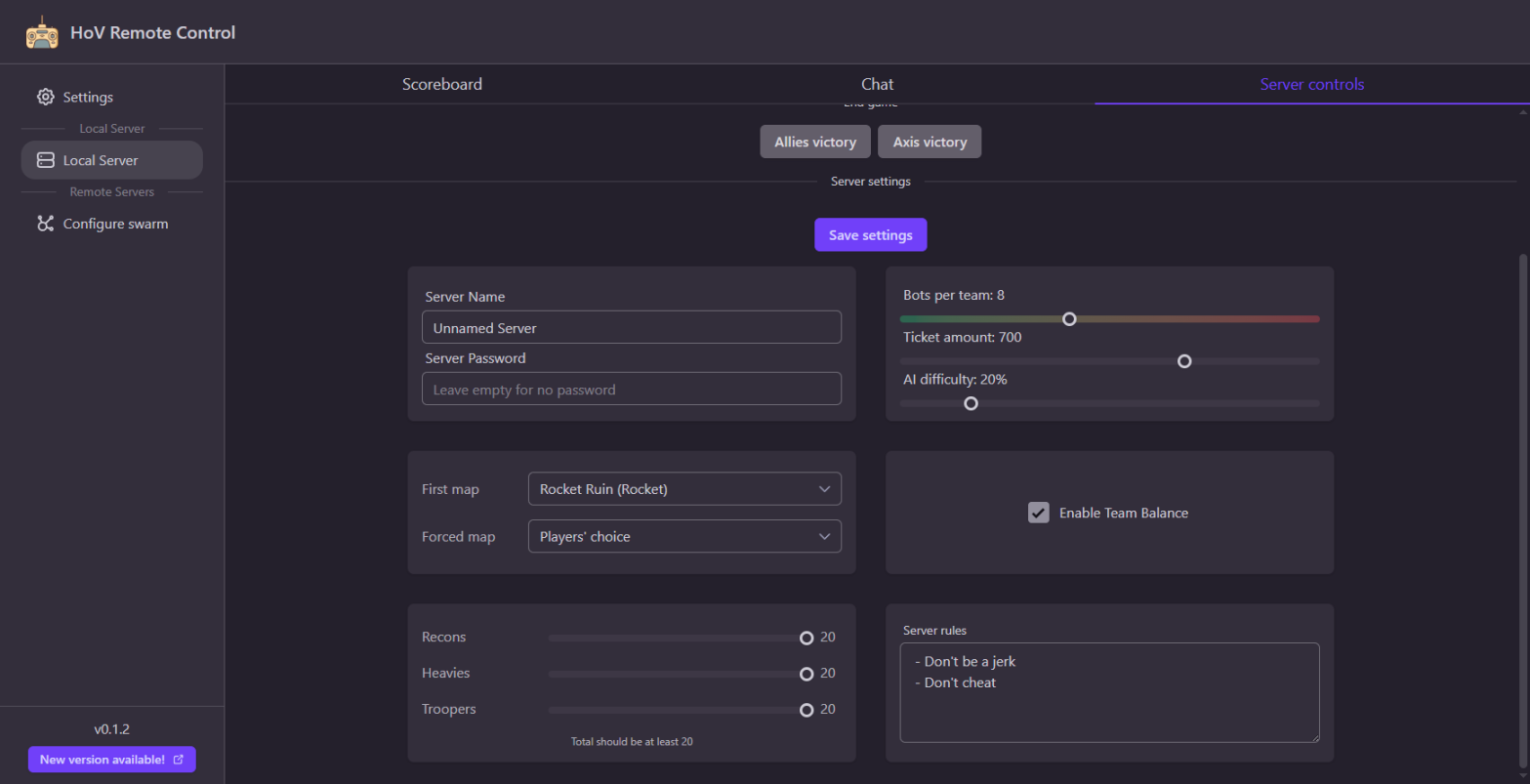
Task: Open the First map dropdown
Action: pyautogui.click(x=684, y=489)
